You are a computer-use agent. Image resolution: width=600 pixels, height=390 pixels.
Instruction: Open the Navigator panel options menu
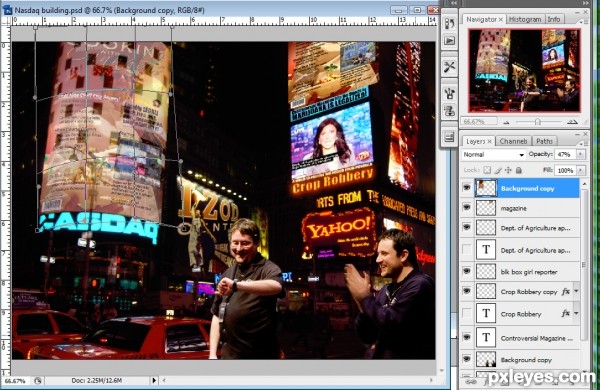click(x=583, y=23)
